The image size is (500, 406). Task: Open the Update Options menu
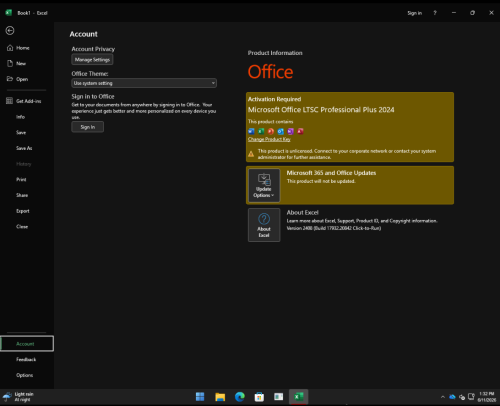[264, 186]
